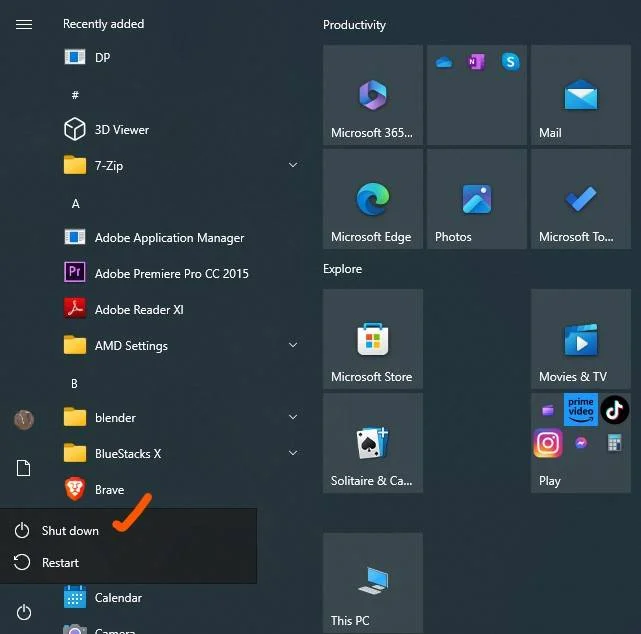This screenshot has height=634, width=641.
Task: Launch Adobe Premiere Pro CC 2015
Action: (180, 273)
